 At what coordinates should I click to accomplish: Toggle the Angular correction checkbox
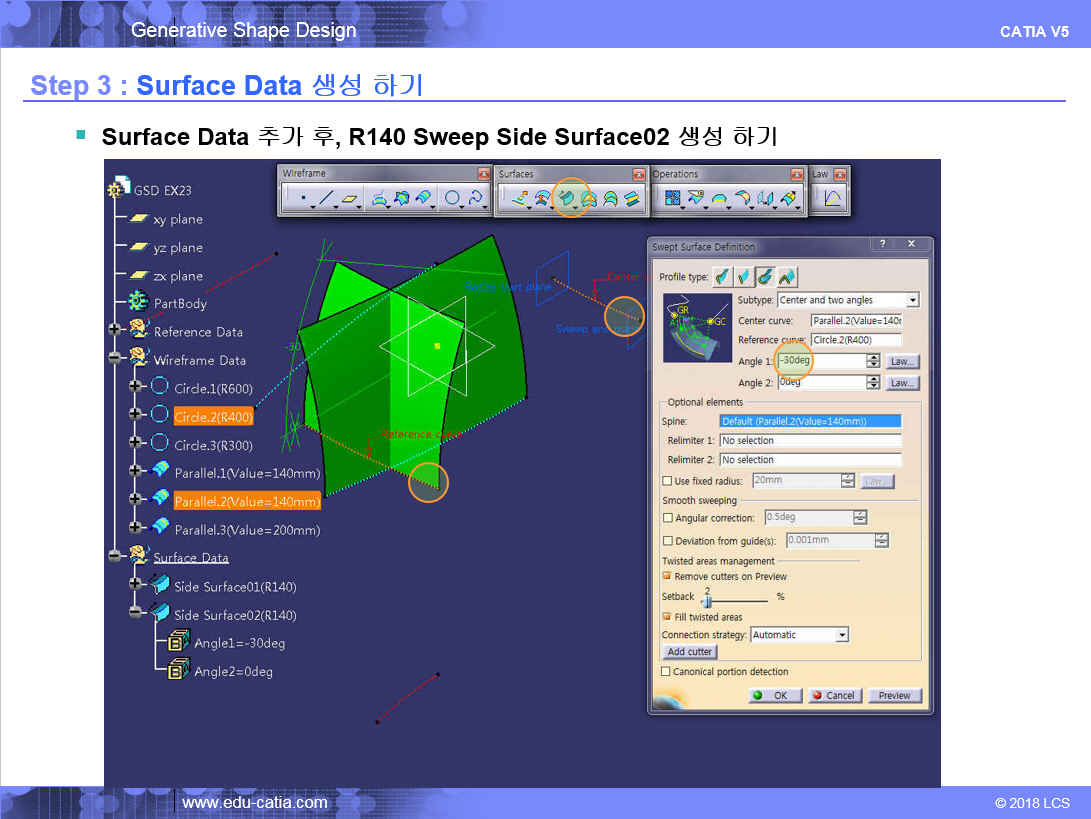click(x=667, y=518)
